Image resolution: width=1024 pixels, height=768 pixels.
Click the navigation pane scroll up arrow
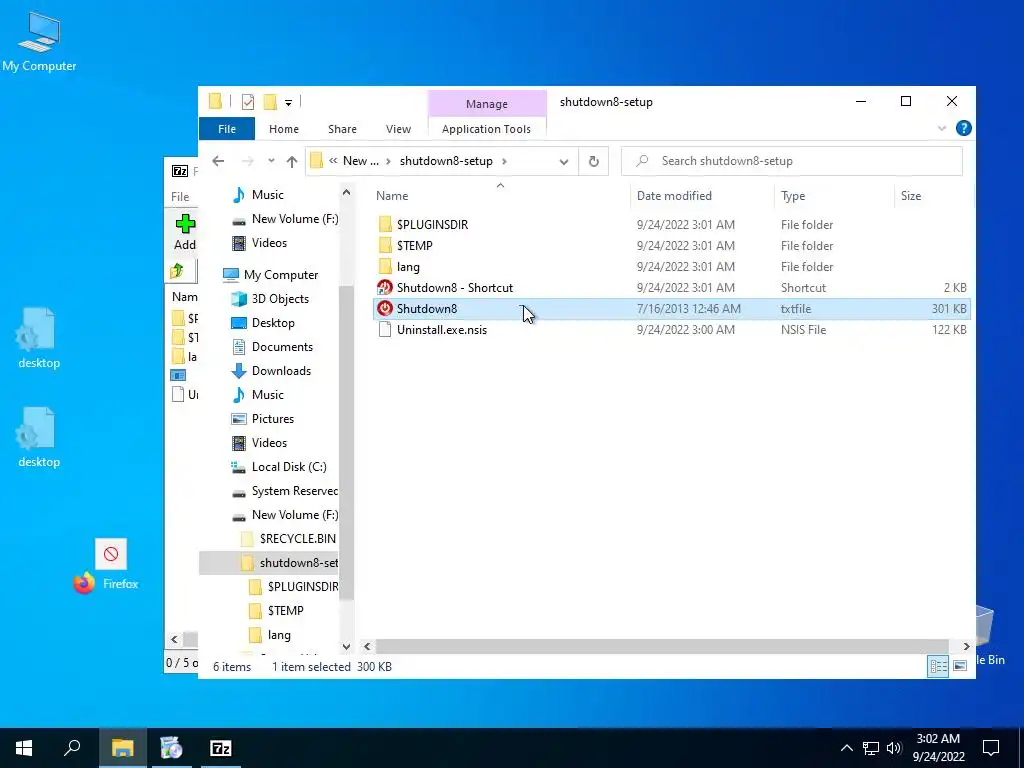346,193
